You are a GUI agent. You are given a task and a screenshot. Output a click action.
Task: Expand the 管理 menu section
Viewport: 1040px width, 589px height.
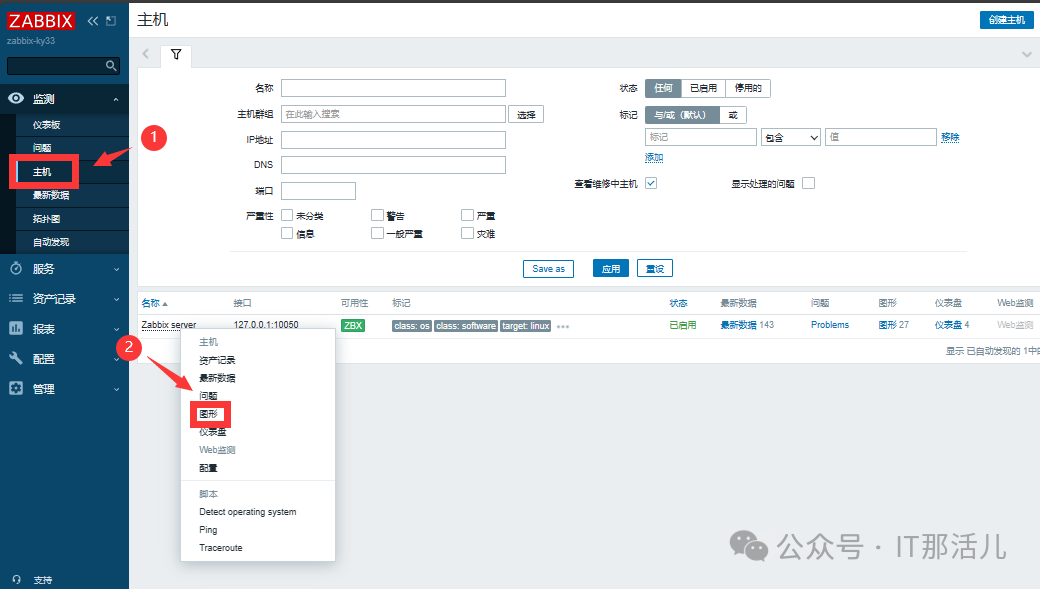[116, 389]
